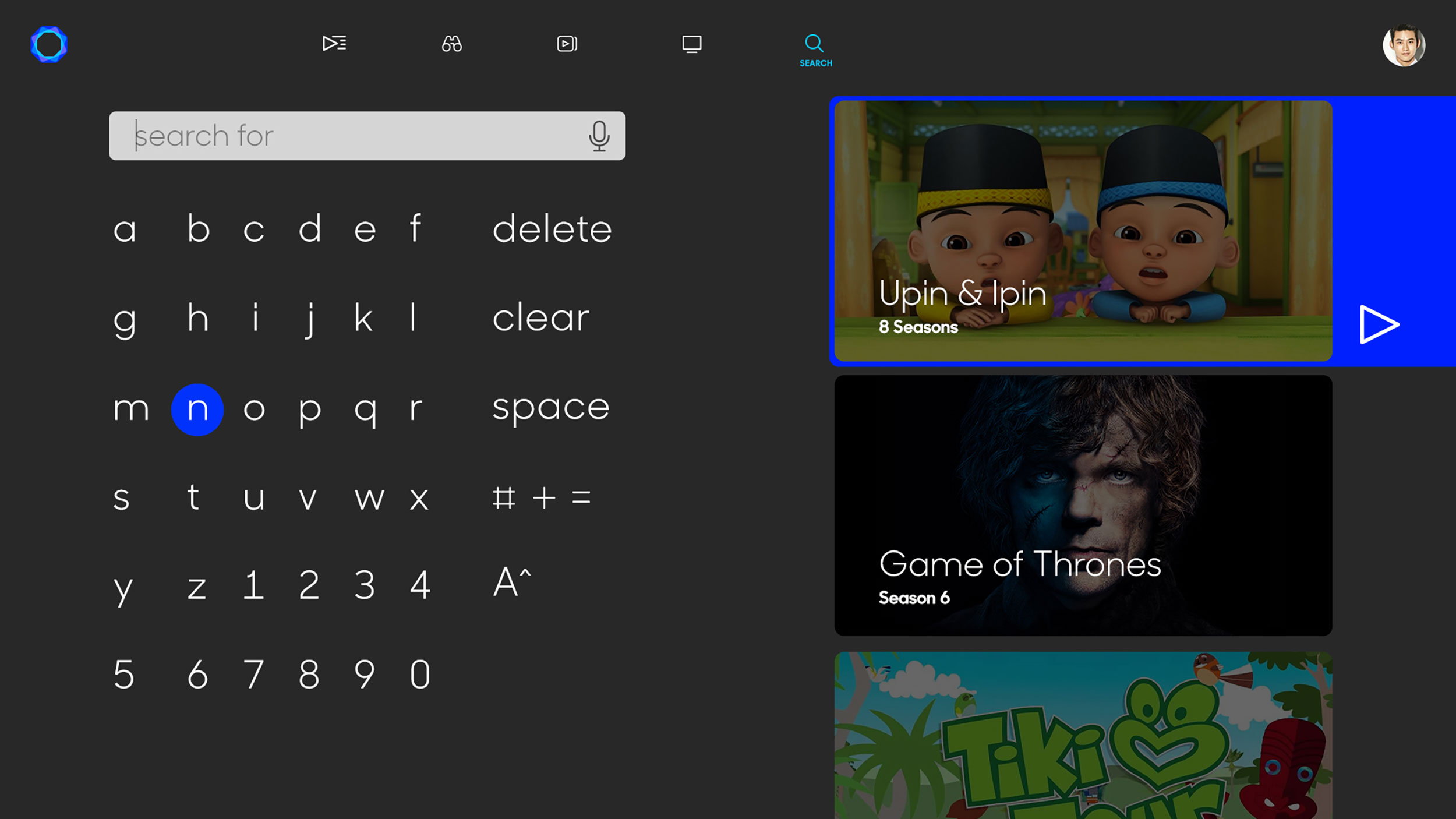This screenshot has height=819, width=1456.
Task: Select the letter p key
Action: point(310,413)
